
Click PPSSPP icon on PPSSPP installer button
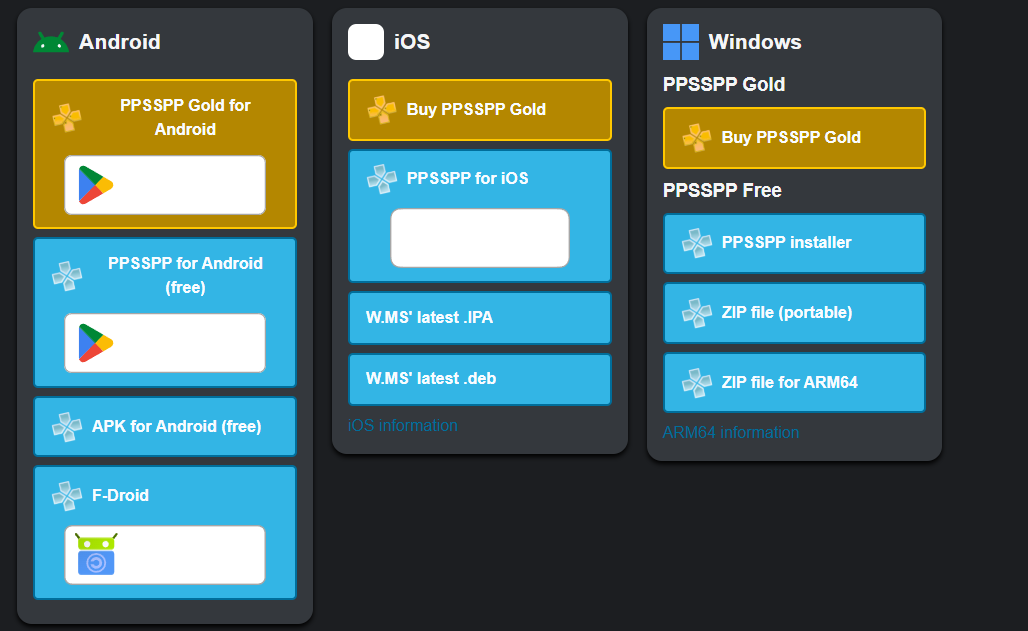tap(696, 243)
